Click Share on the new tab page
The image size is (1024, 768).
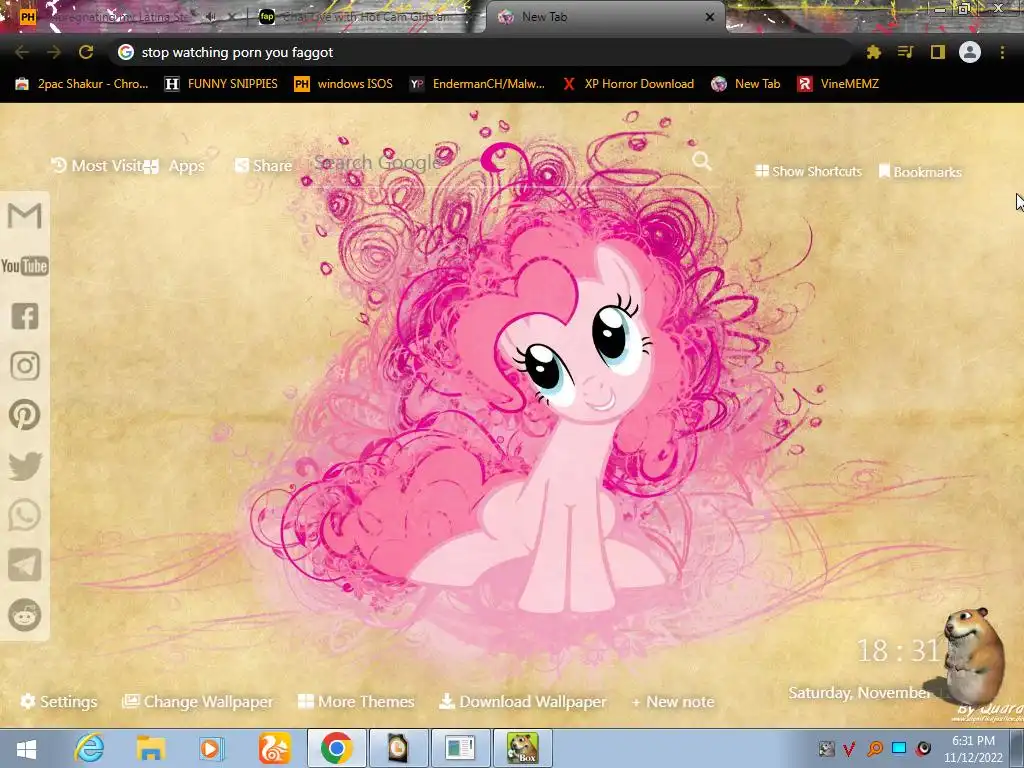(263, 166)
